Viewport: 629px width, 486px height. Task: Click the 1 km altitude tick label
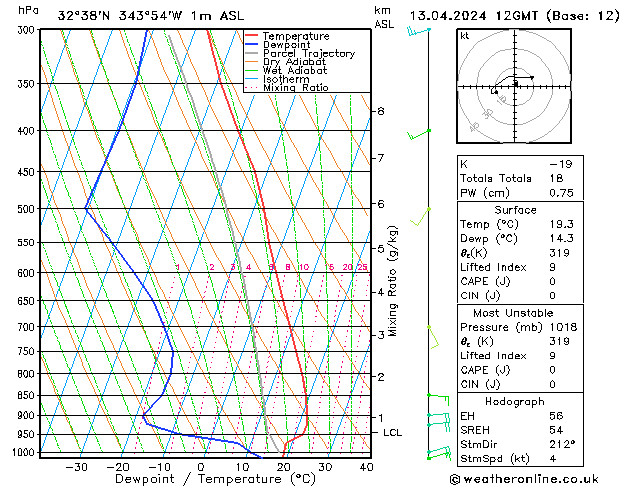point(381,417)
